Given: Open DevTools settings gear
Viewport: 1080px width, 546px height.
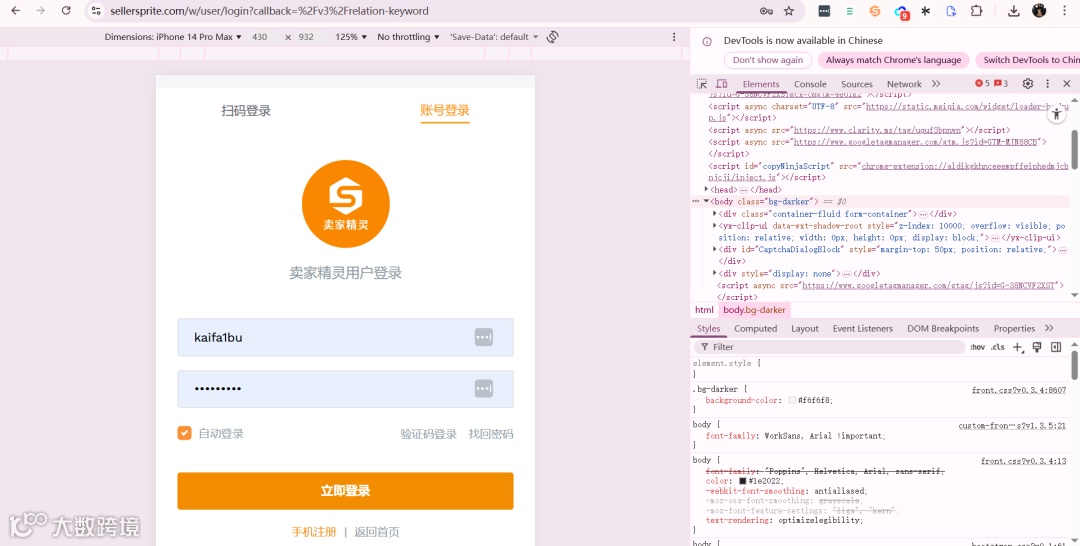Looking at the screenshot, I should coord(1028,83).
